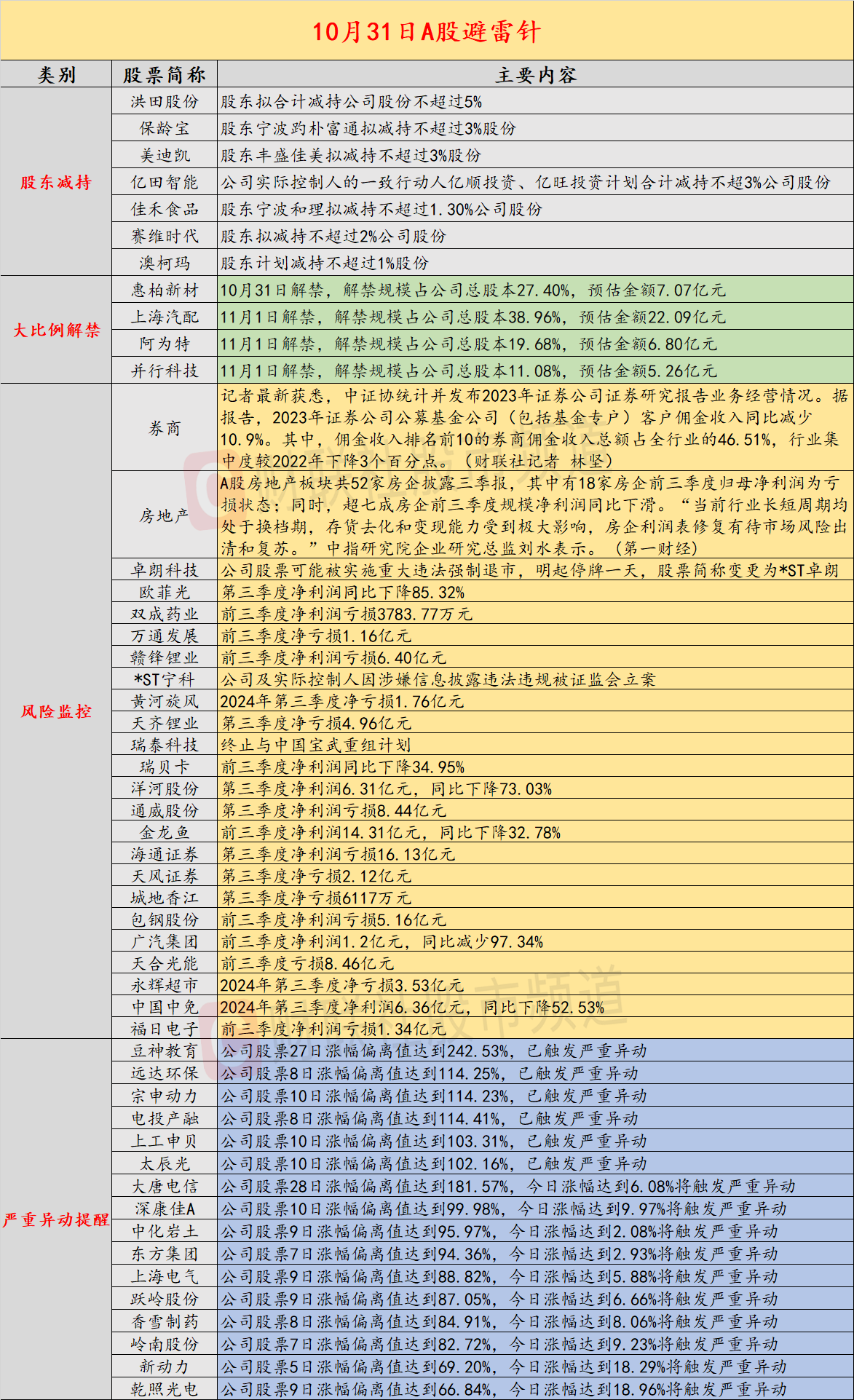Image resolution: width=854 pixels, height=1400 pixels.
Task: Select stock name '上海汽配'
Action: pyautogui.click(x=165, y=317)
